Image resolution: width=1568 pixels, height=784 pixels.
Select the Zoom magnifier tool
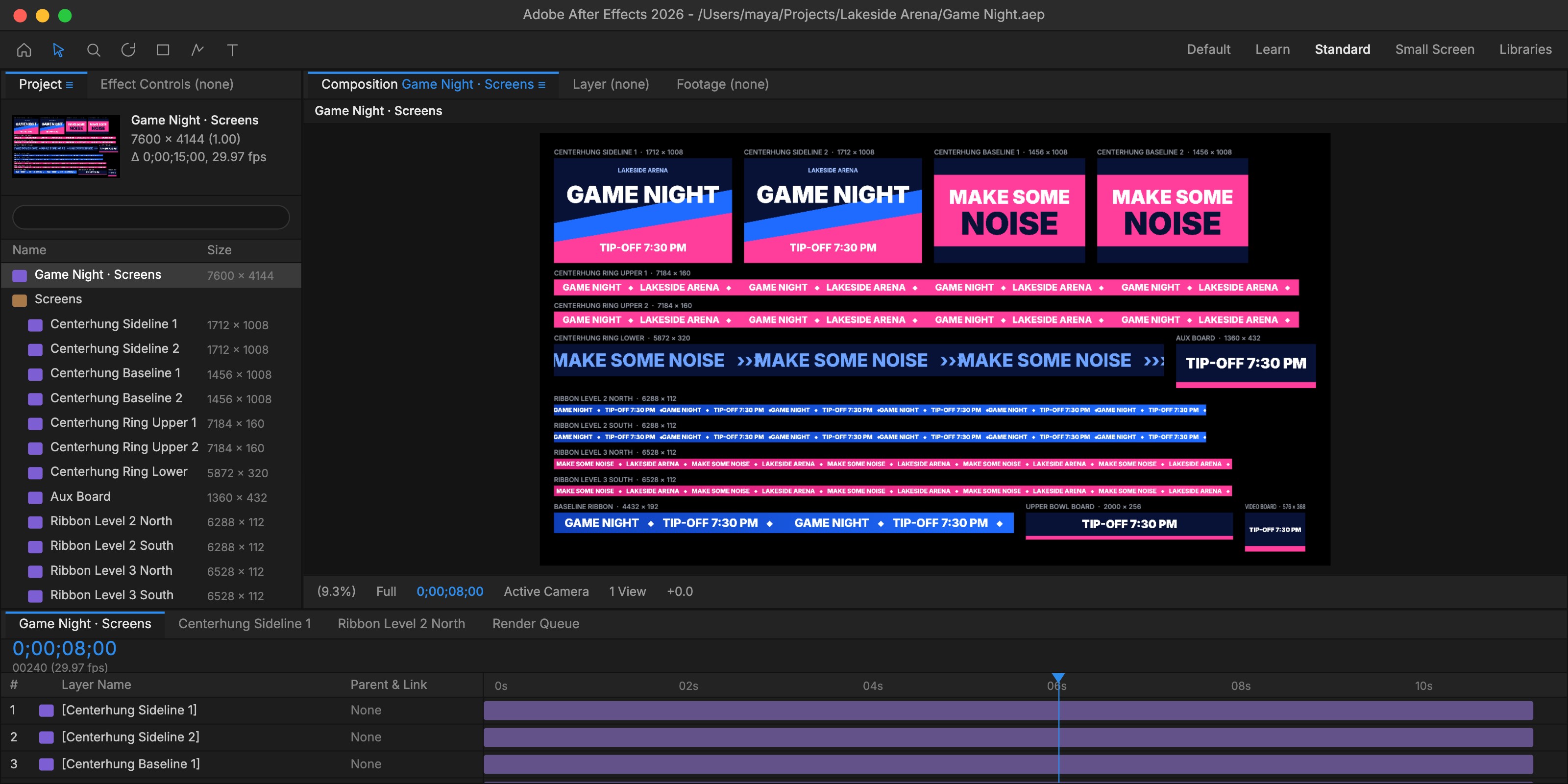click(x=93, y=50)
